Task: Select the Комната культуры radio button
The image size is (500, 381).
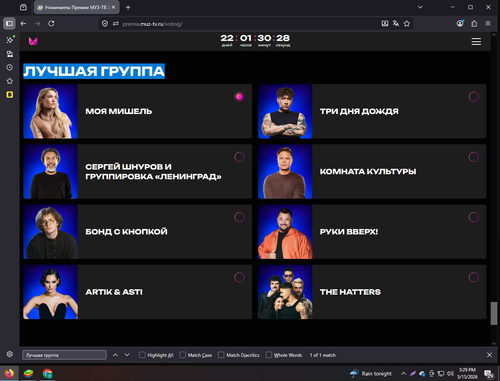Action: [474, 157]
